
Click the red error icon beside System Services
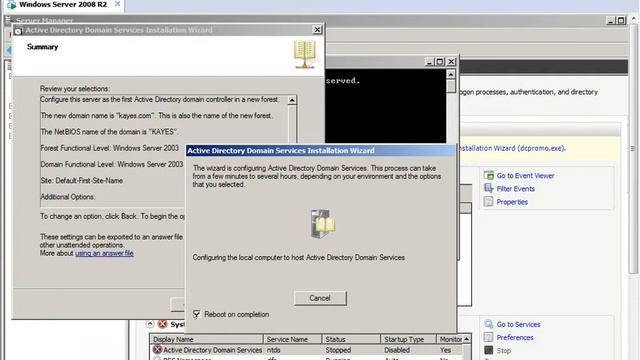(162, 324)
